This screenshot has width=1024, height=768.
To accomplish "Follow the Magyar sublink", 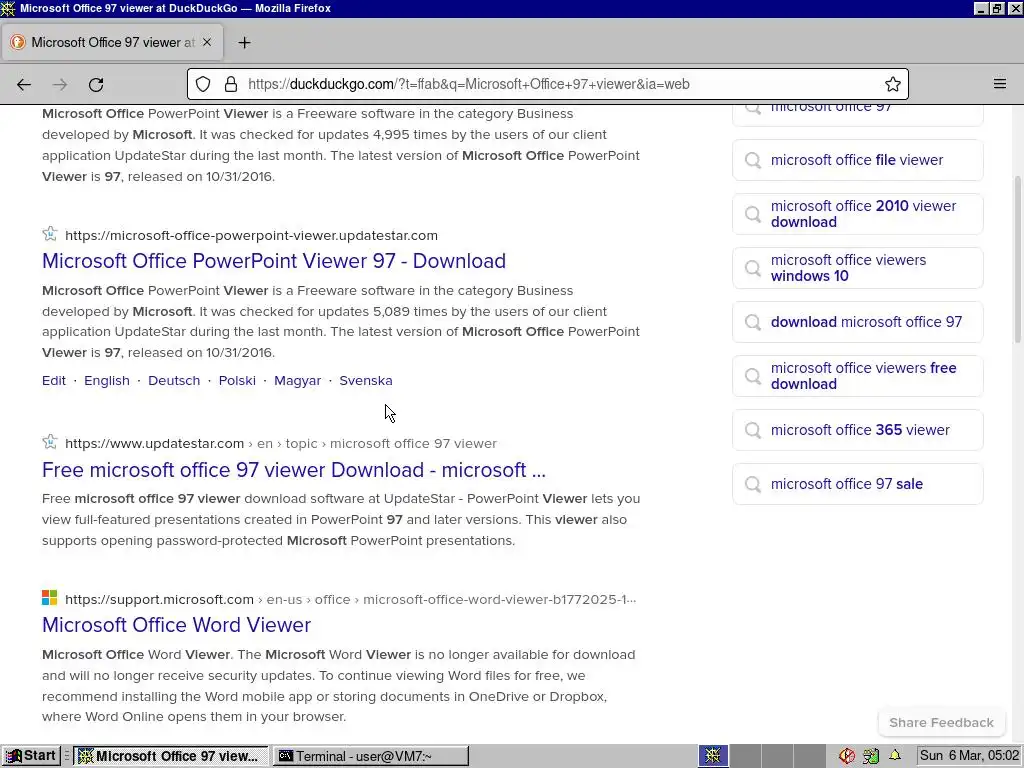I will click(x=298, y=381).
